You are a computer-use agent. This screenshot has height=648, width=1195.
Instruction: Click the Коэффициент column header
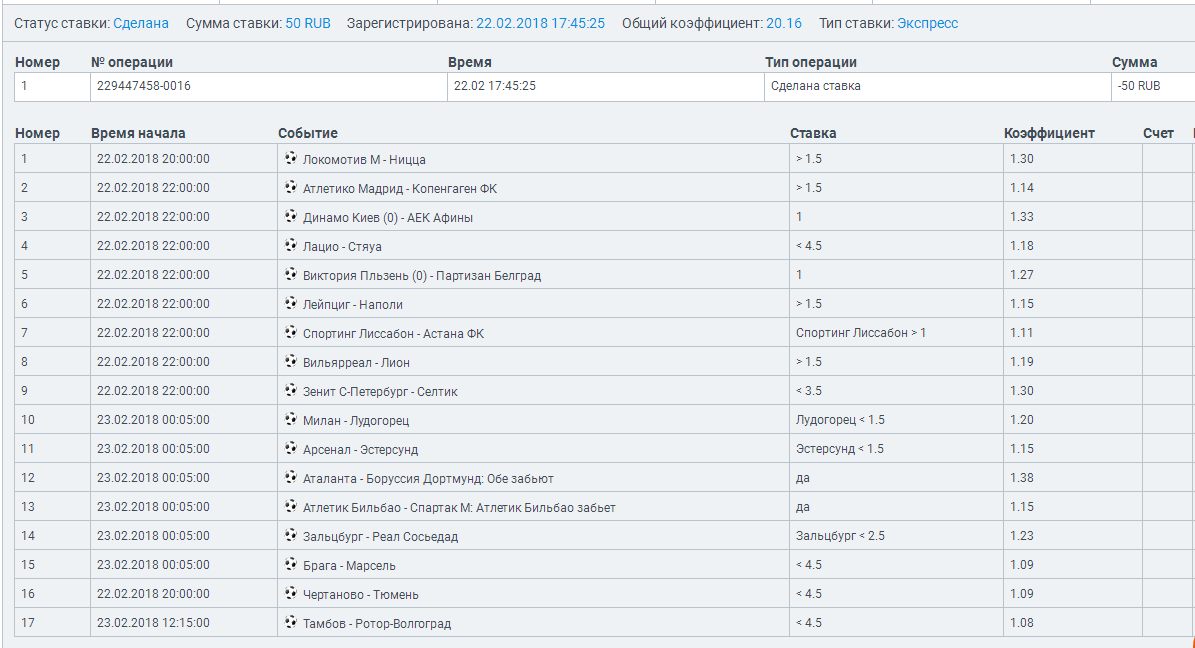point(1049,133)
